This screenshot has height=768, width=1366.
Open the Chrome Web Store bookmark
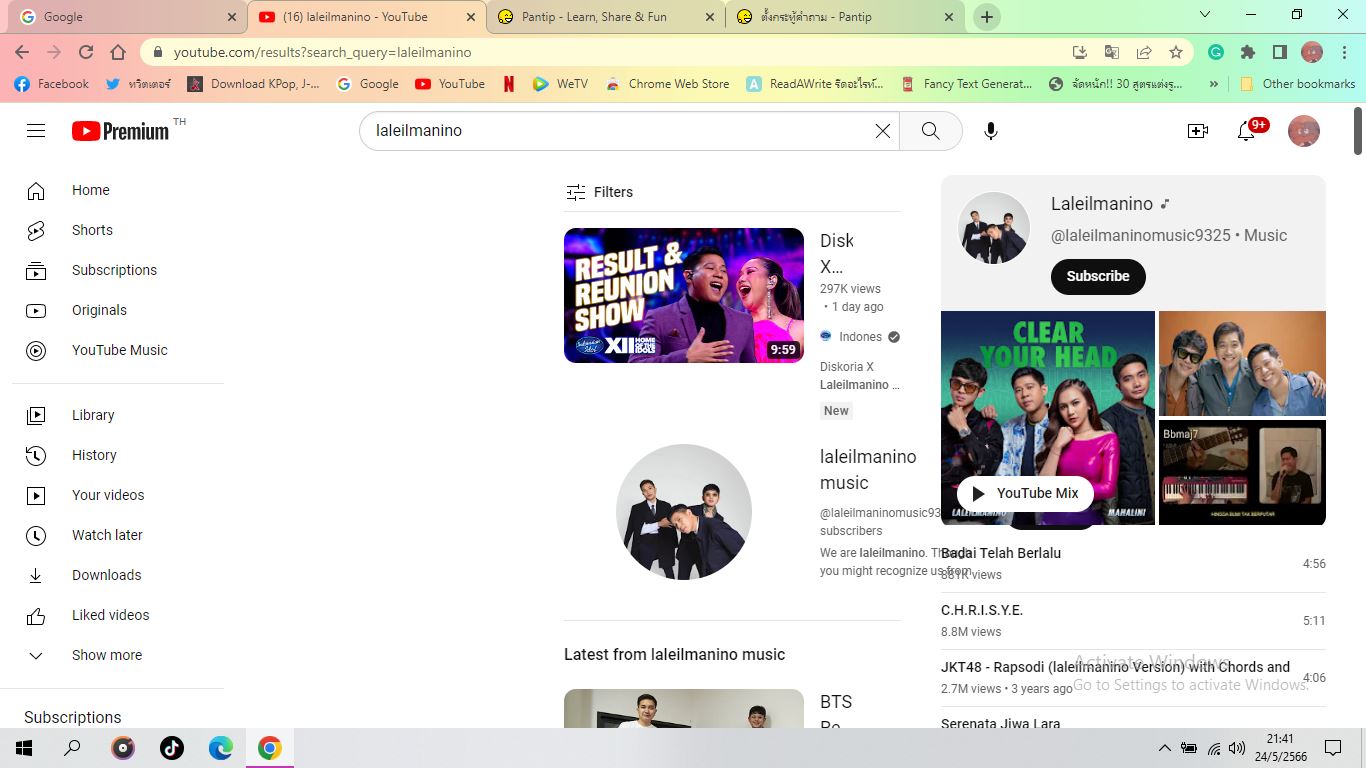point(667,84)
